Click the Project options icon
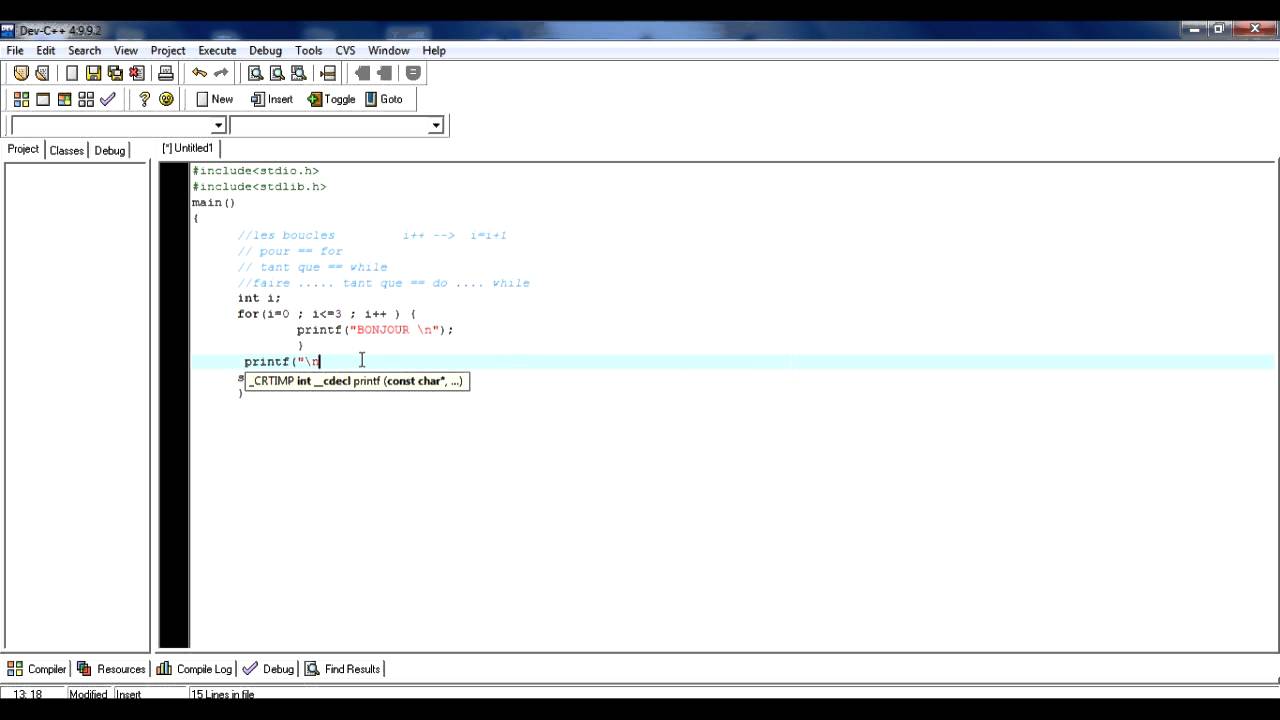The height and width of the screenshot is (720, 1280). 413,73
